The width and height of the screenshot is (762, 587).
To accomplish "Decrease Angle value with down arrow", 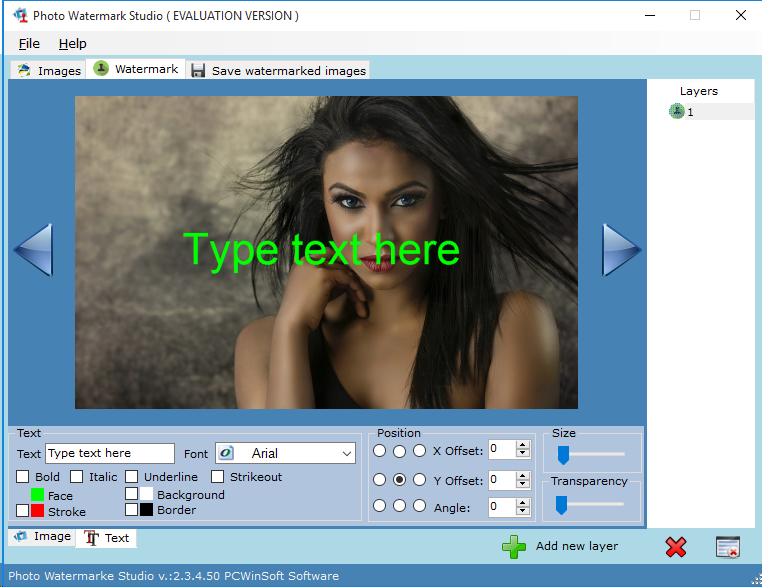I will pos(522,512).
